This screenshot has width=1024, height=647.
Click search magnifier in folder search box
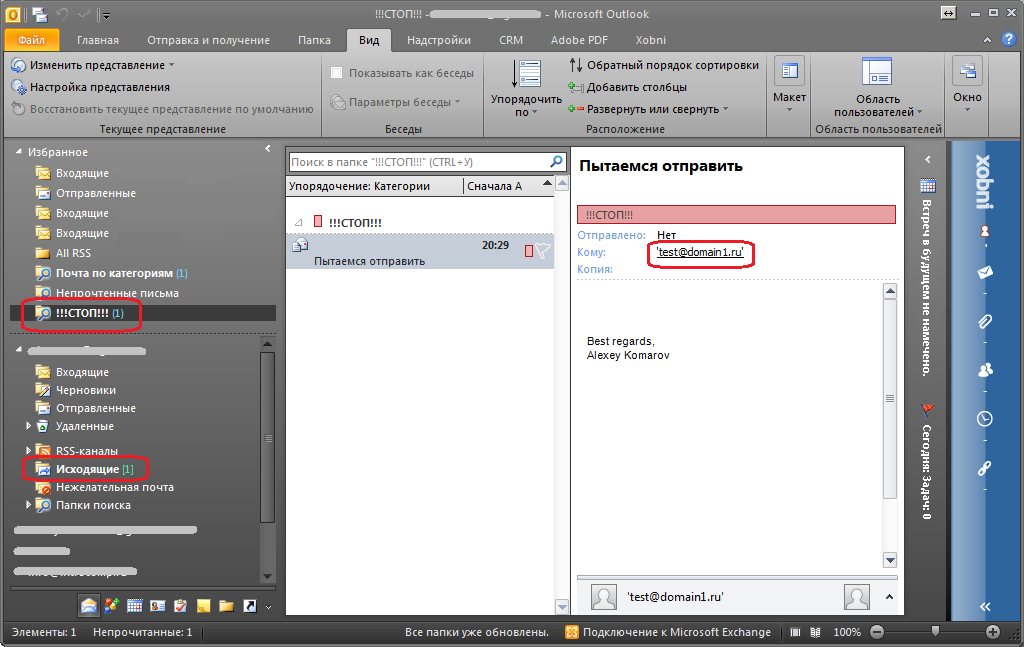[x=556, y=161]
